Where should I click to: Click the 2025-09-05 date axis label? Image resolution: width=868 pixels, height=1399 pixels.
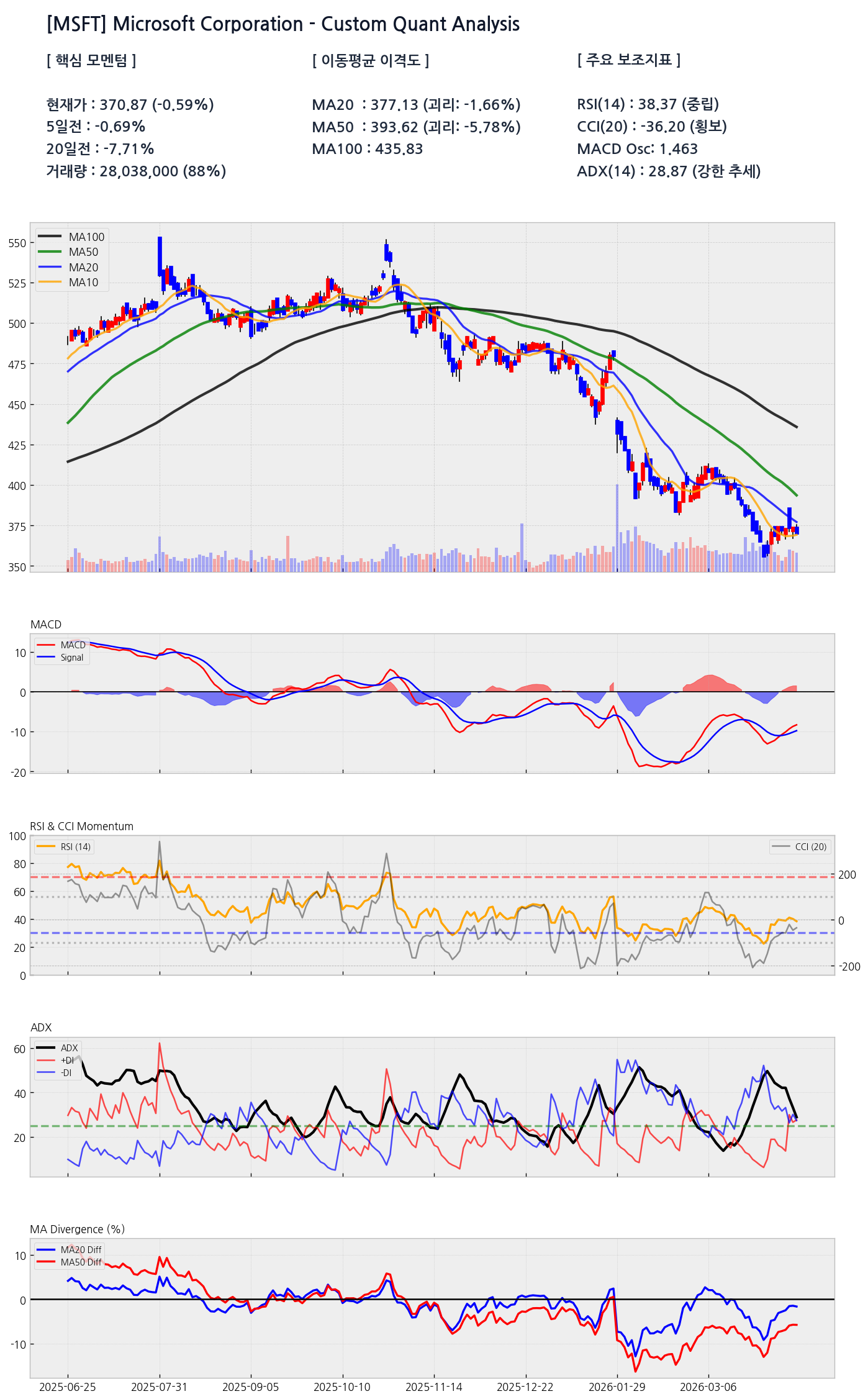pyautogui.click(x=251, y=1387)
